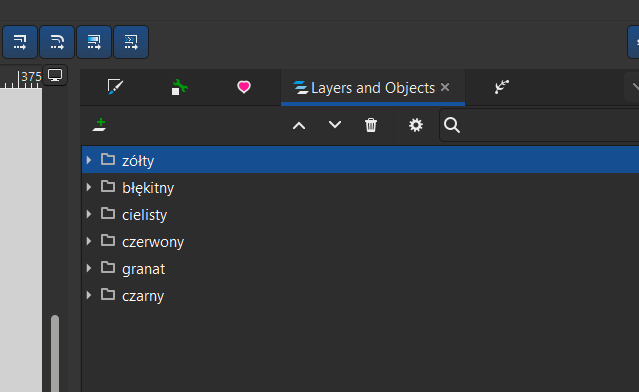Expand the czerwony layer
Screen dimensions: 639x392
(89, 241)
